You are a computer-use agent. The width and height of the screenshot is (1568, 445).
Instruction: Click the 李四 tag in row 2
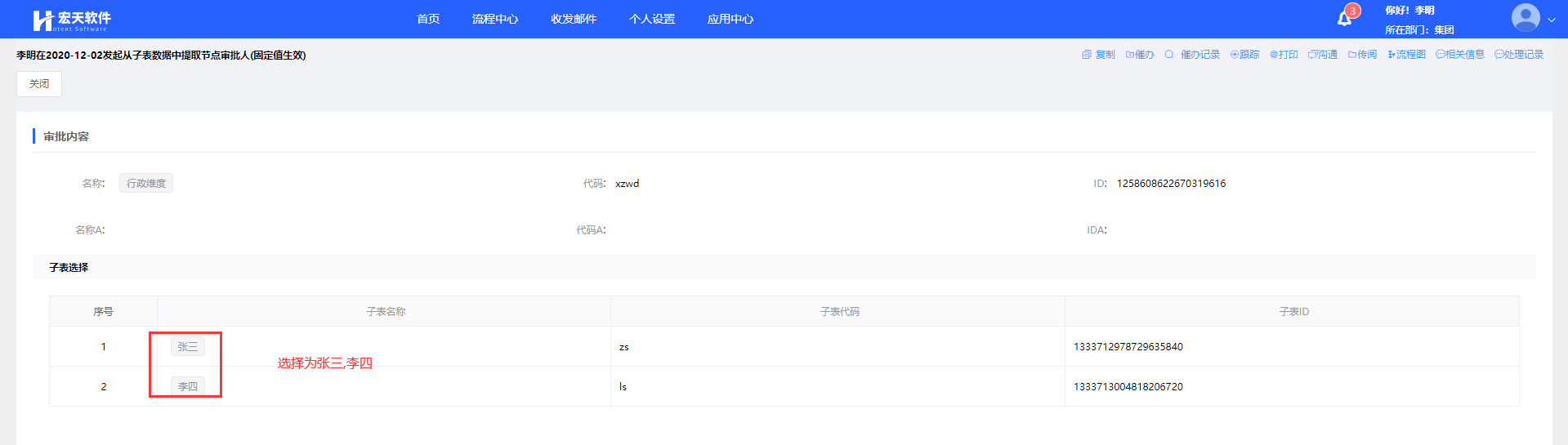pyautogui.click(x=188, y=386)
